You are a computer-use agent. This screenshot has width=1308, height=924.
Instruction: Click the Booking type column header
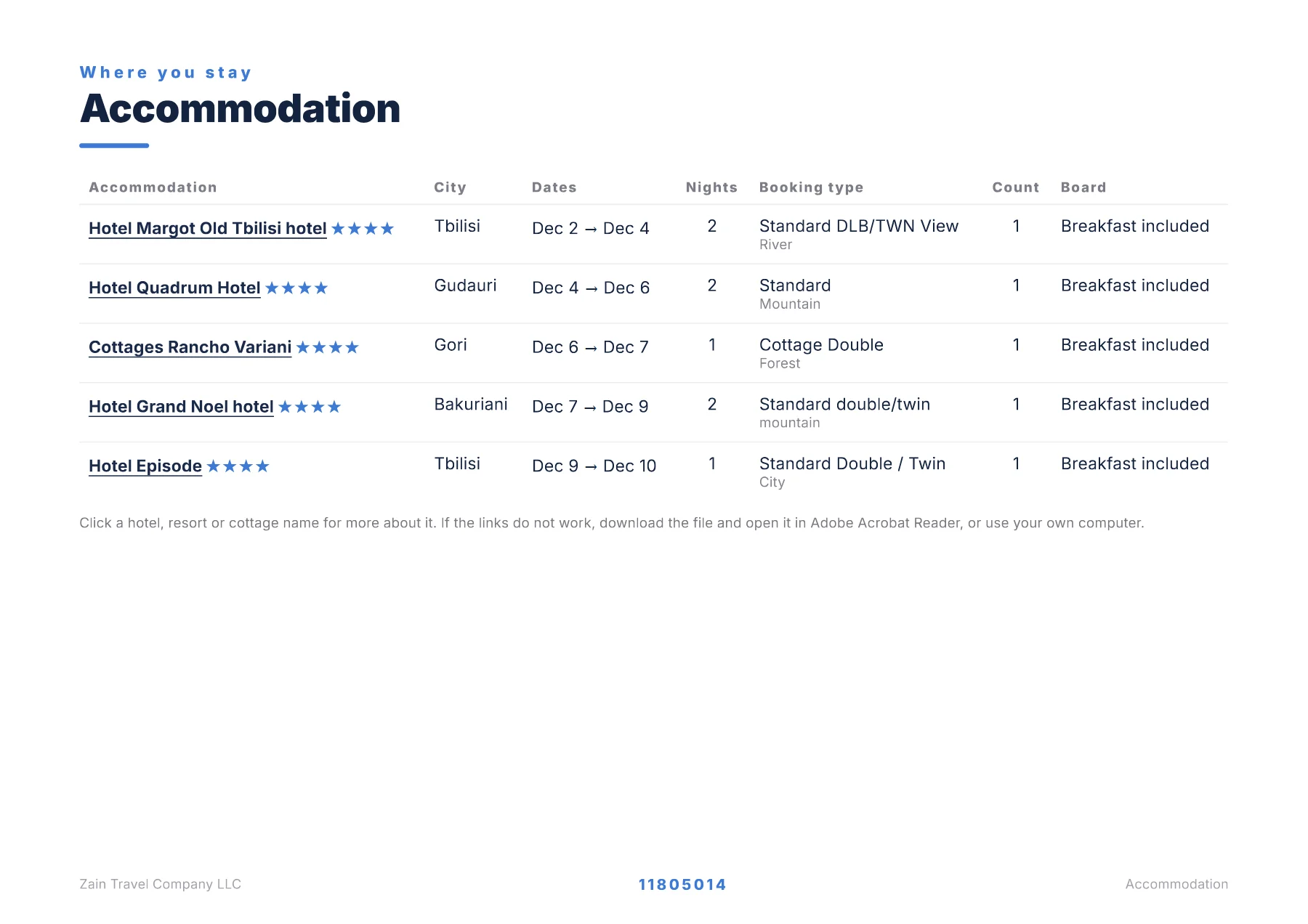pos(811,187)
